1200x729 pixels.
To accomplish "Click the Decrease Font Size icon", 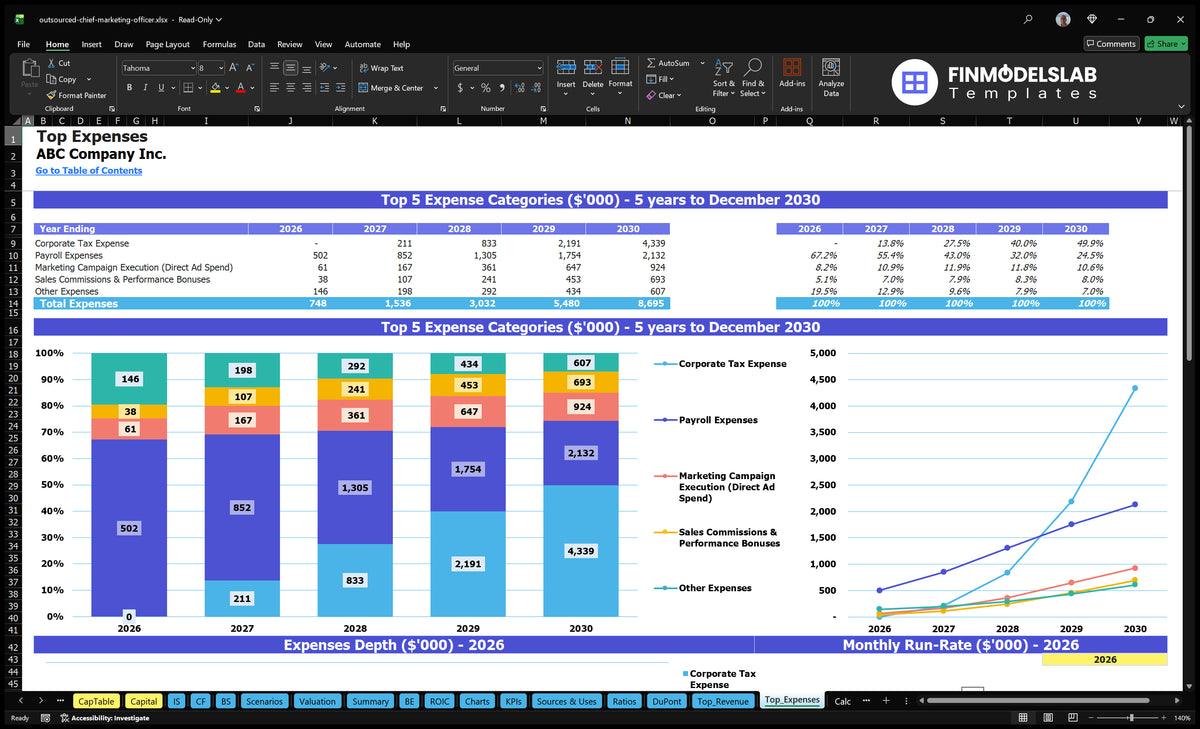I will point(250,68).
